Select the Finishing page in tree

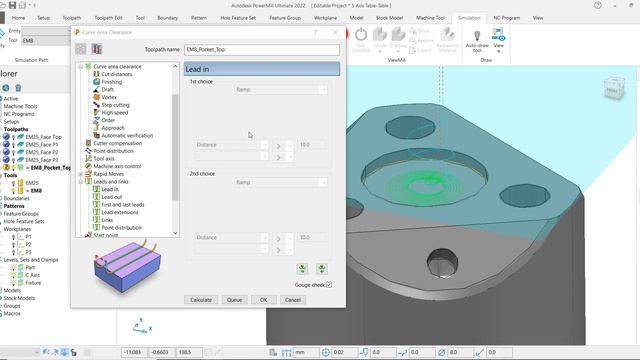pyautogui.click(x=111, y=82)
